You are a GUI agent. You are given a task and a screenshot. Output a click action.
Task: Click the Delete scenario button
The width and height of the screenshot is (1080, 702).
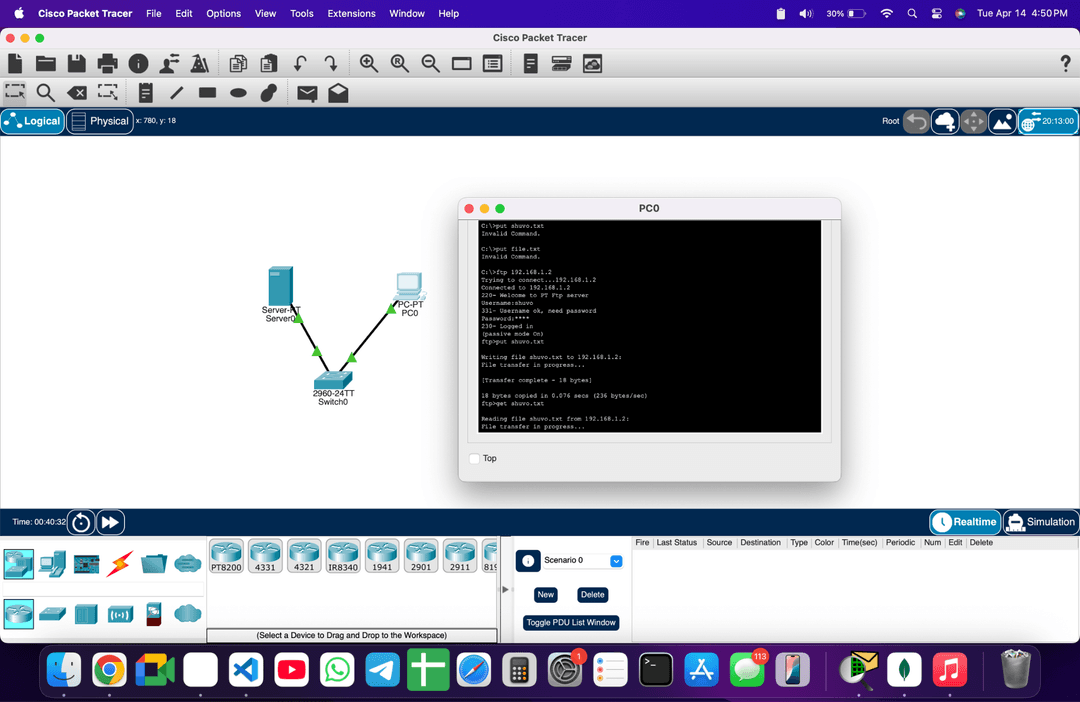[x=592, y=595]
